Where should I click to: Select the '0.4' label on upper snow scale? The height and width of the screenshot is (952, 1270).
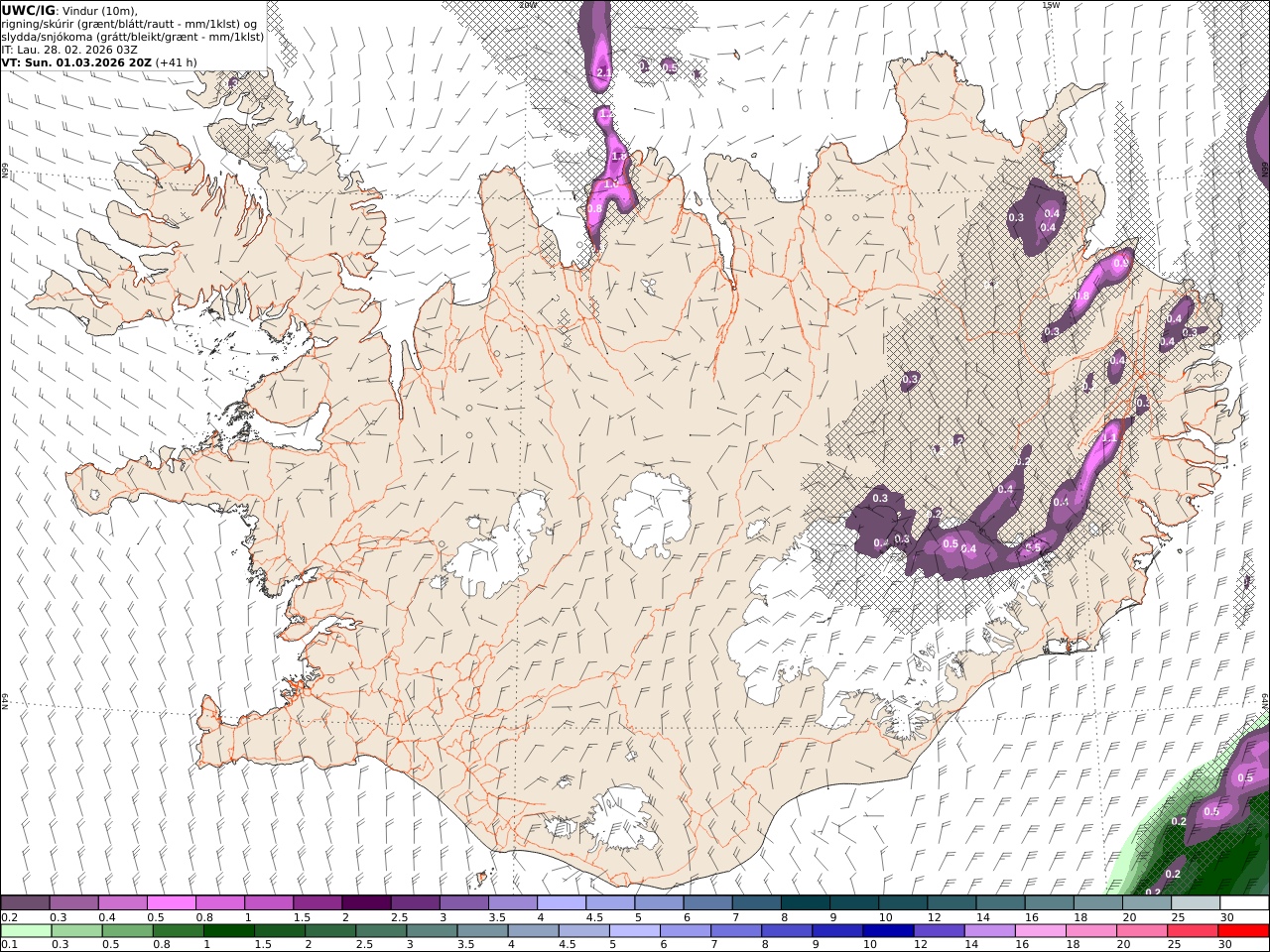pyautogui.click(x=107, y=917)
